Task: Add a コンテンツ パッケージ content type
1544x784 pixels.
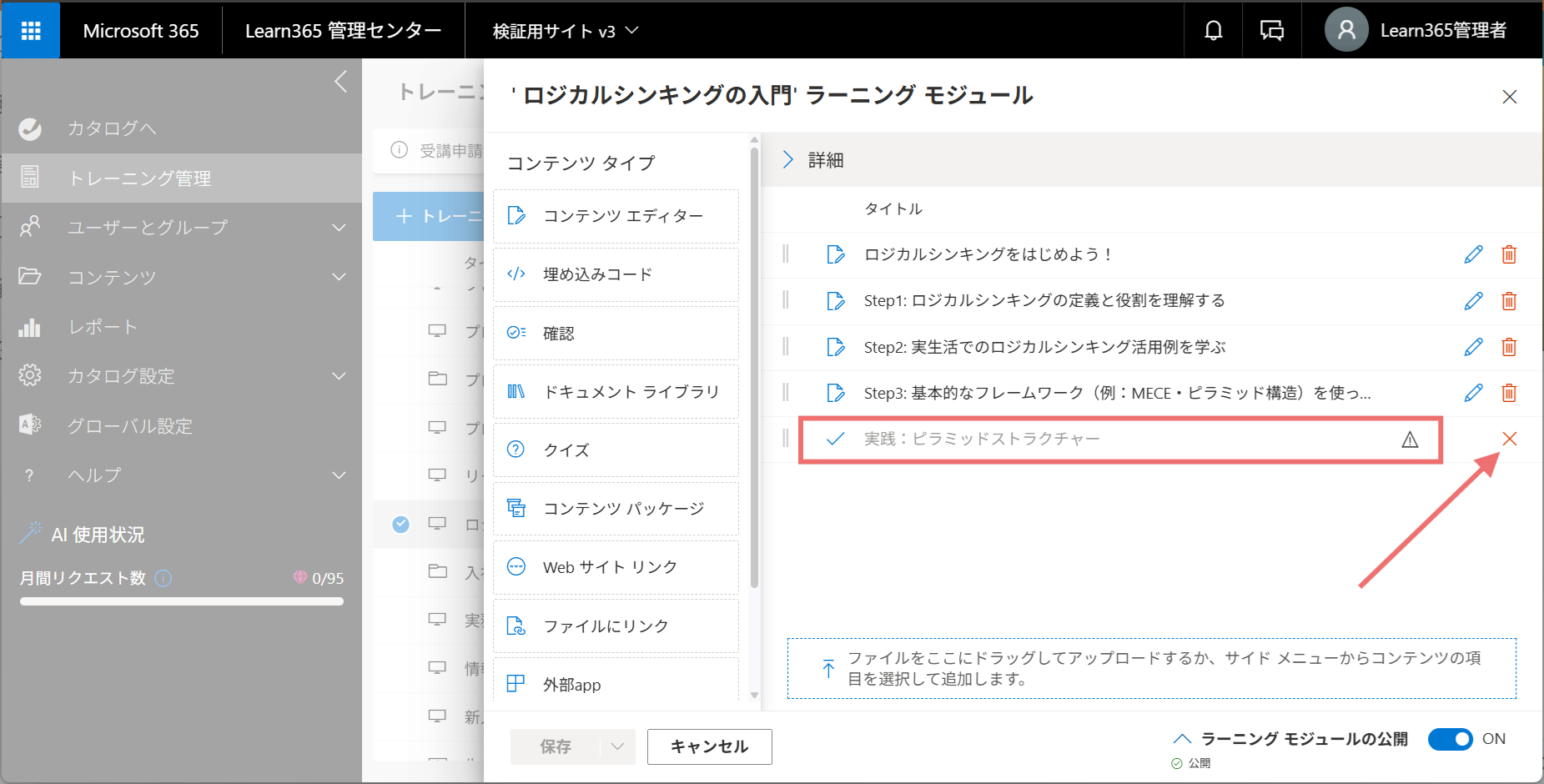Action: click(x=616, y=509)
